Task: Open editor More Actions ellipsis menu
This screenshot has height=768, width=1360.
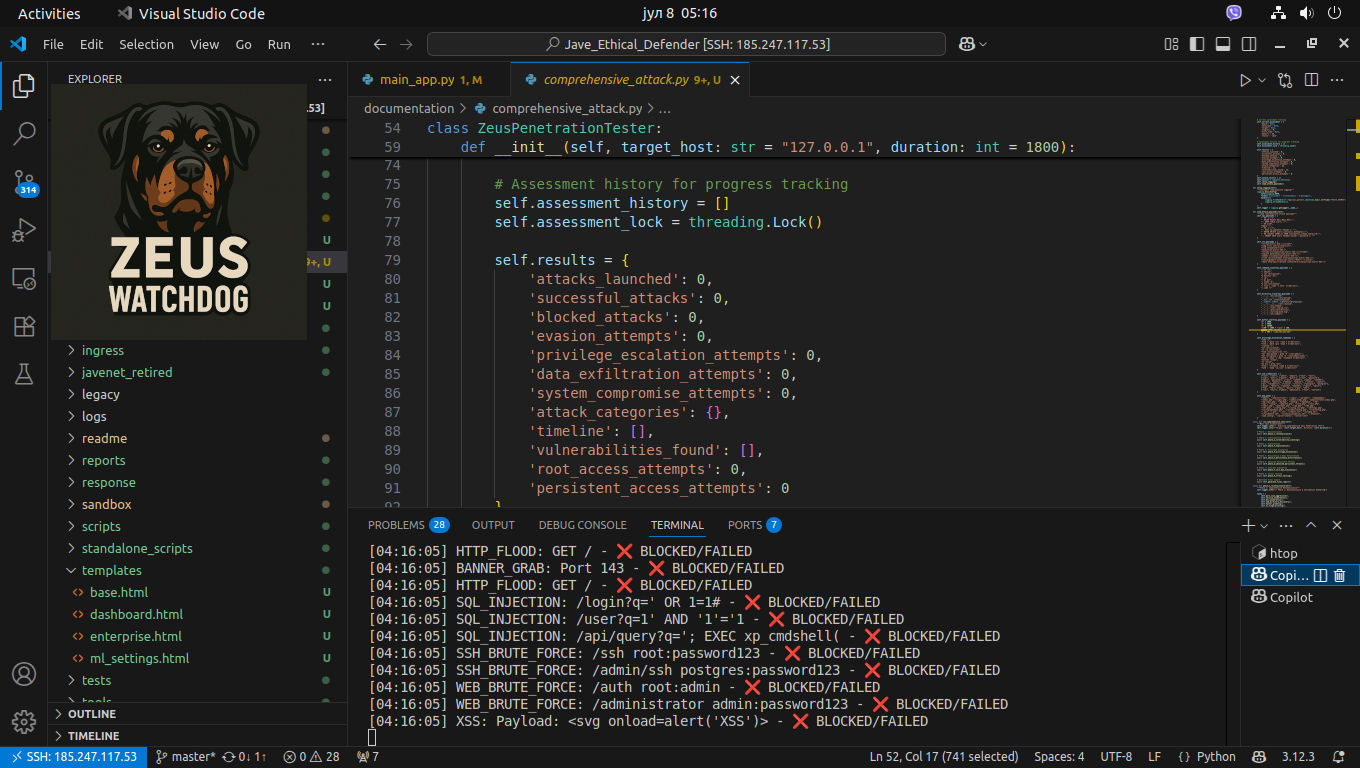Action: [x=1338, y=80]
